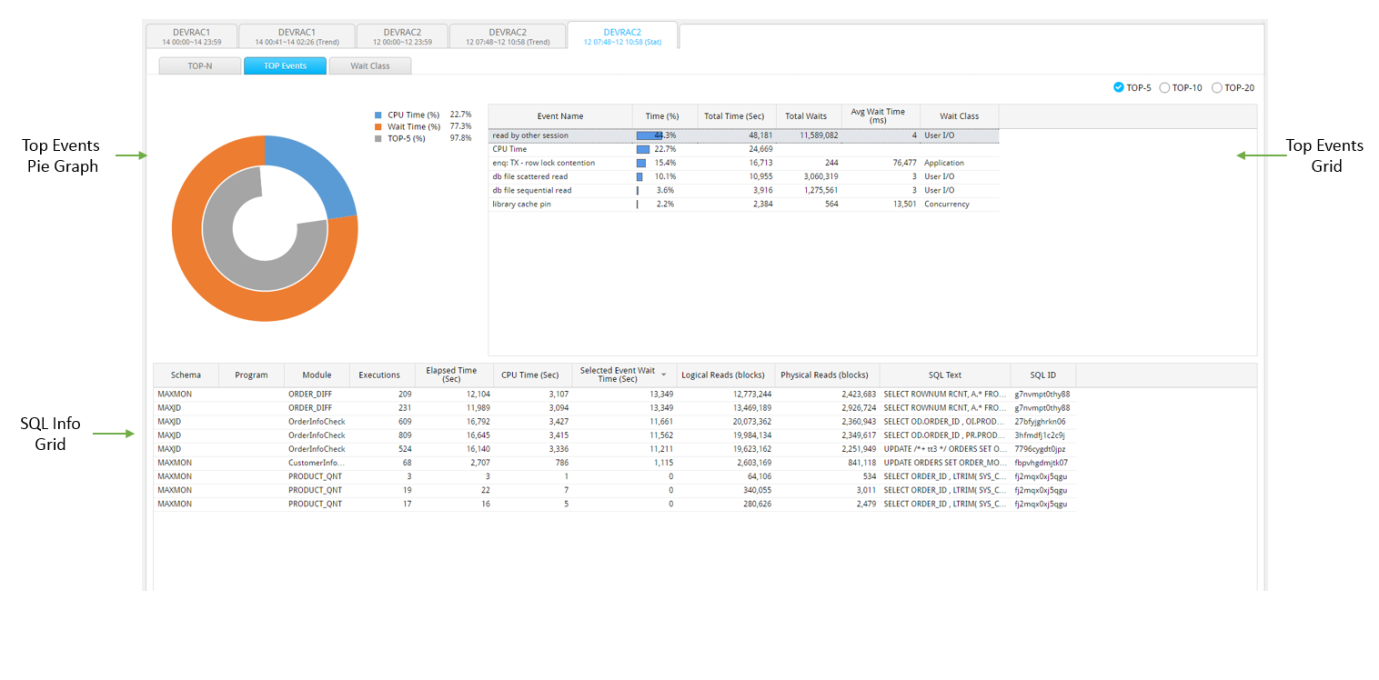Click the CustomerInfo... module cell
The height and width of the screenshot is (680, 1379).
(316, 463)
